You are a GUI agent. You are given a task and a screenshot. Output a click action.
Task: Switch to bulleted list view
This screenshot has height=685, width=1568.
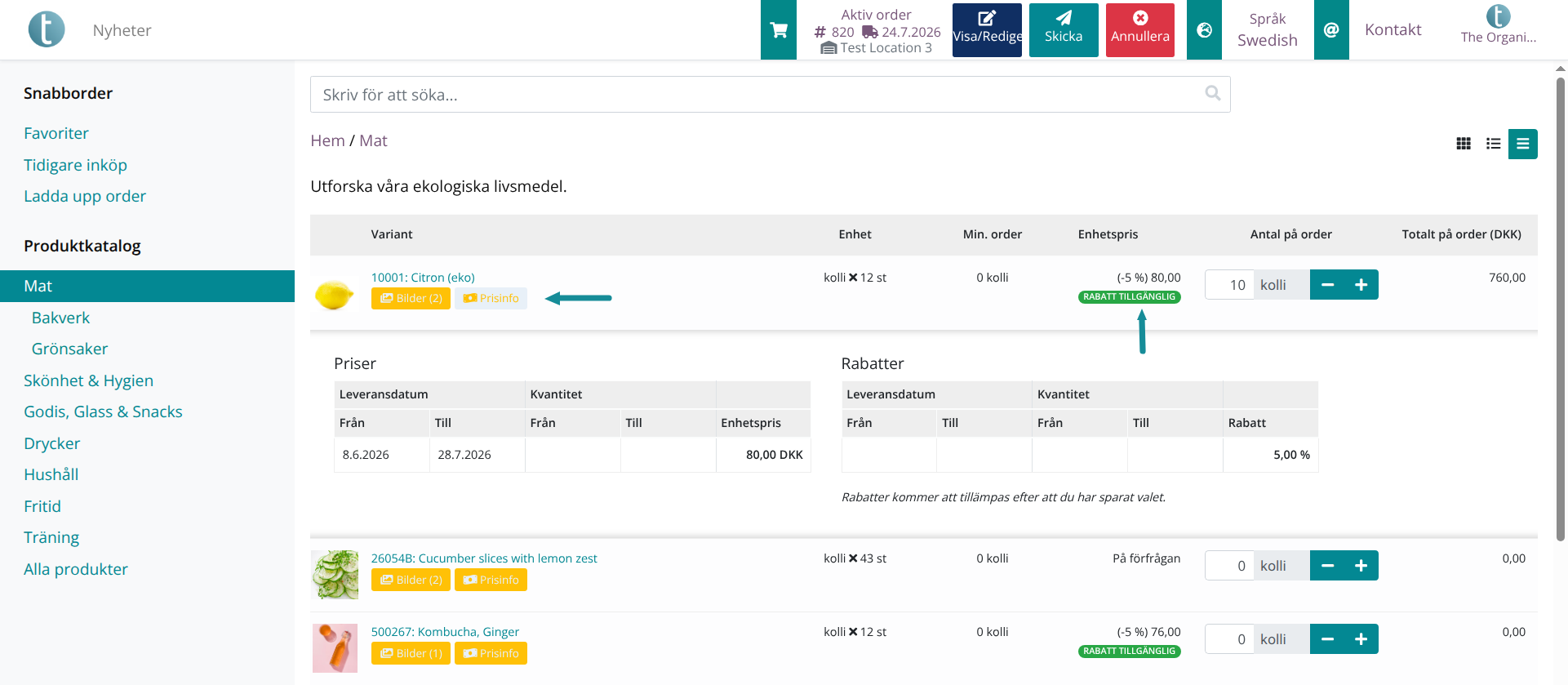[x=1493, y=144]
